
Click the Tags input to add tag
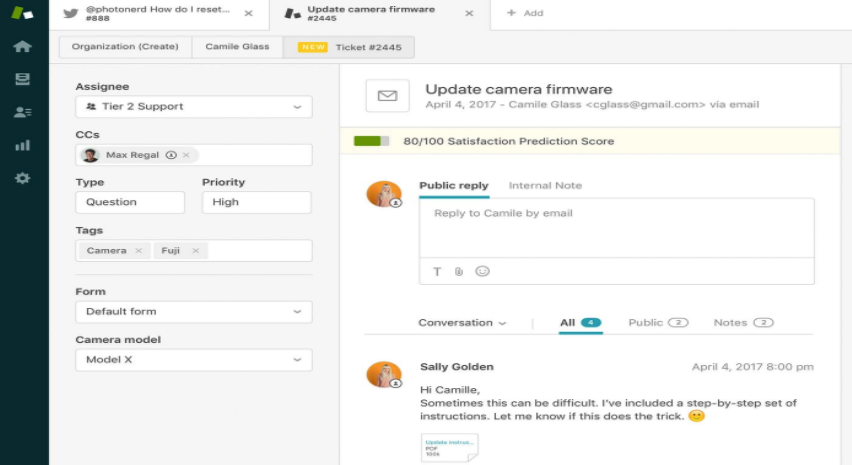tap(259, 250)
